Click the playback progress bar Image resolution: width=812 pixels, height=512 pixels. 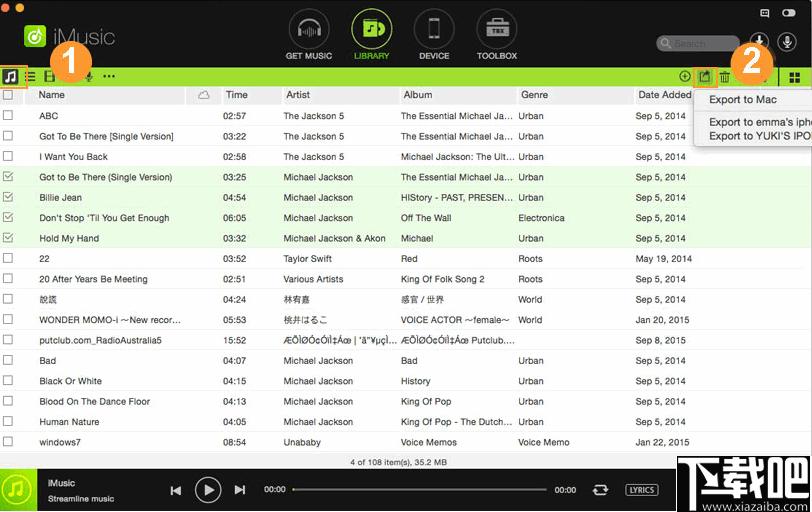(x=419, y=489)
